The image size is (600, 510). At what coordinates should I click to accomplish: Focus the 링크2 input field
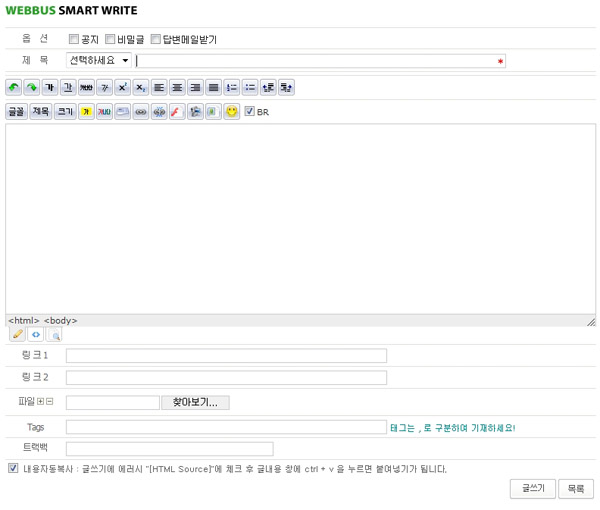tap(226, 378)
